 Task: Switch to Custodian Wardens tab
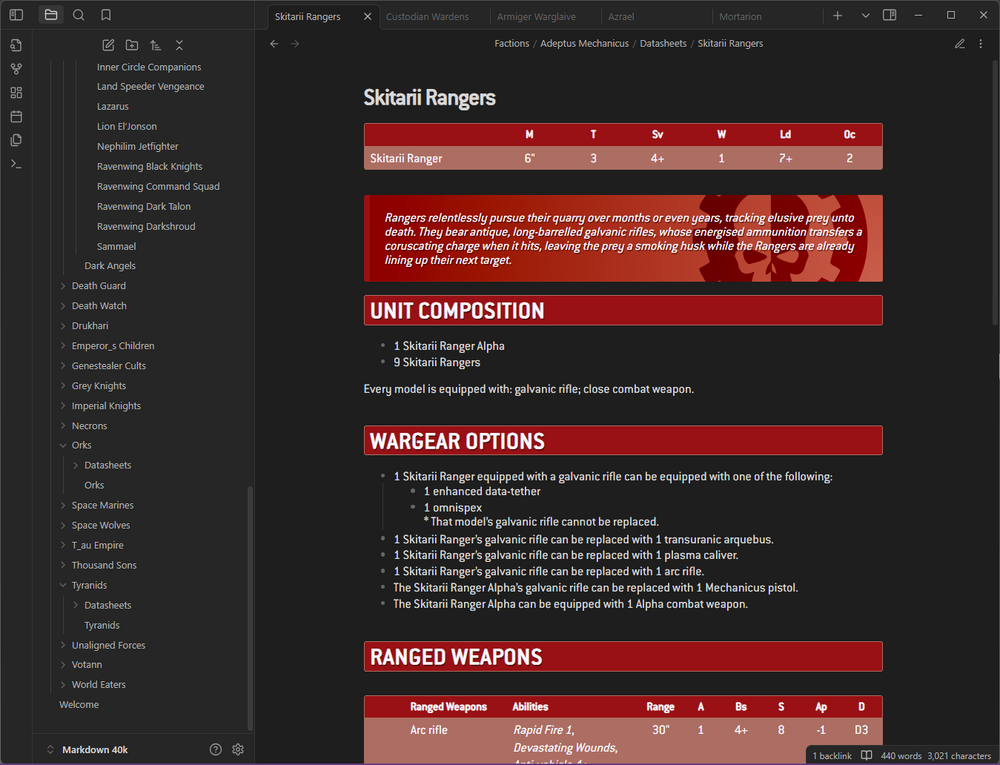tap(427, 17)
